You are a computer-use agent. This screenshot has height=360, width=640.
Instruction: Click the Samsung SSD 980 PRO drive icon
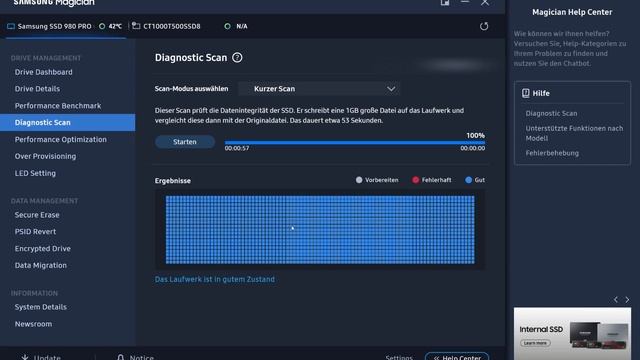tap(11, 26)
